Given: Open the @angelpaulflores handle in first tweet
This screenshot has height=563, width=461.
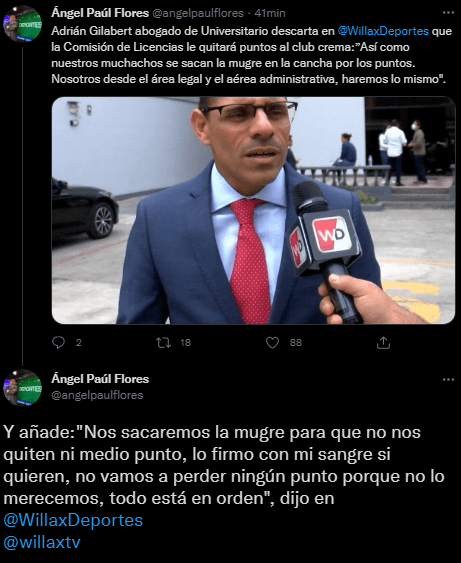Looking at the screenshot, I should tap(198, 13).
